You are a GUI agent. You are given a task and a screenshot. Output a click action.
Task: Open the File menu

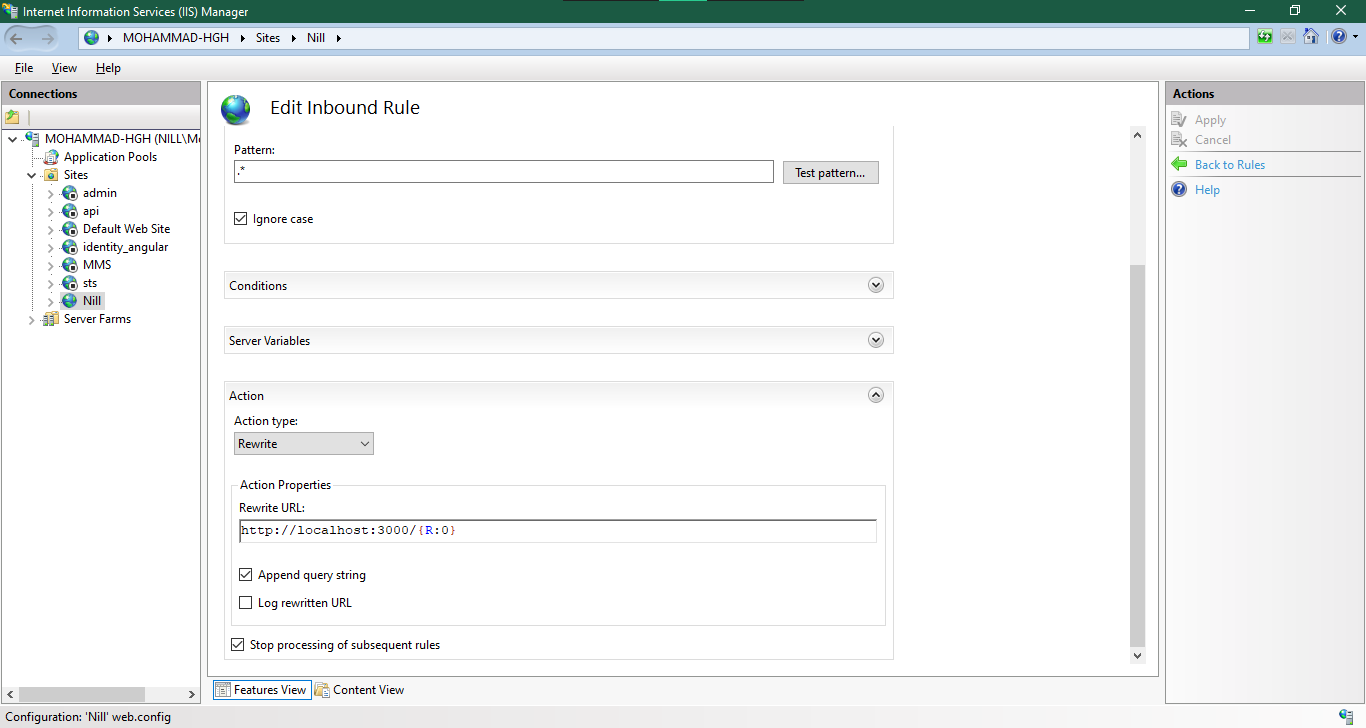[24, 68]
